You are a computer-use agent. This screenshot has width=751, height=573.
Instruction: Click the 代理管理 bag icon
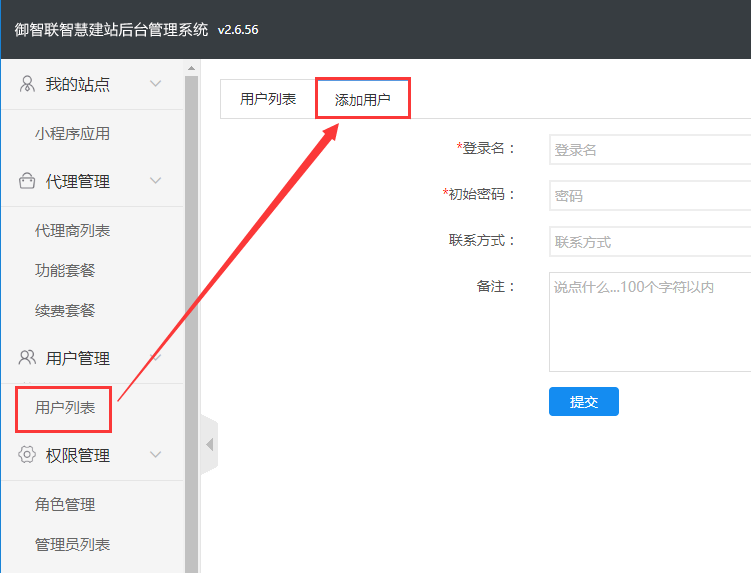(27, 181)
